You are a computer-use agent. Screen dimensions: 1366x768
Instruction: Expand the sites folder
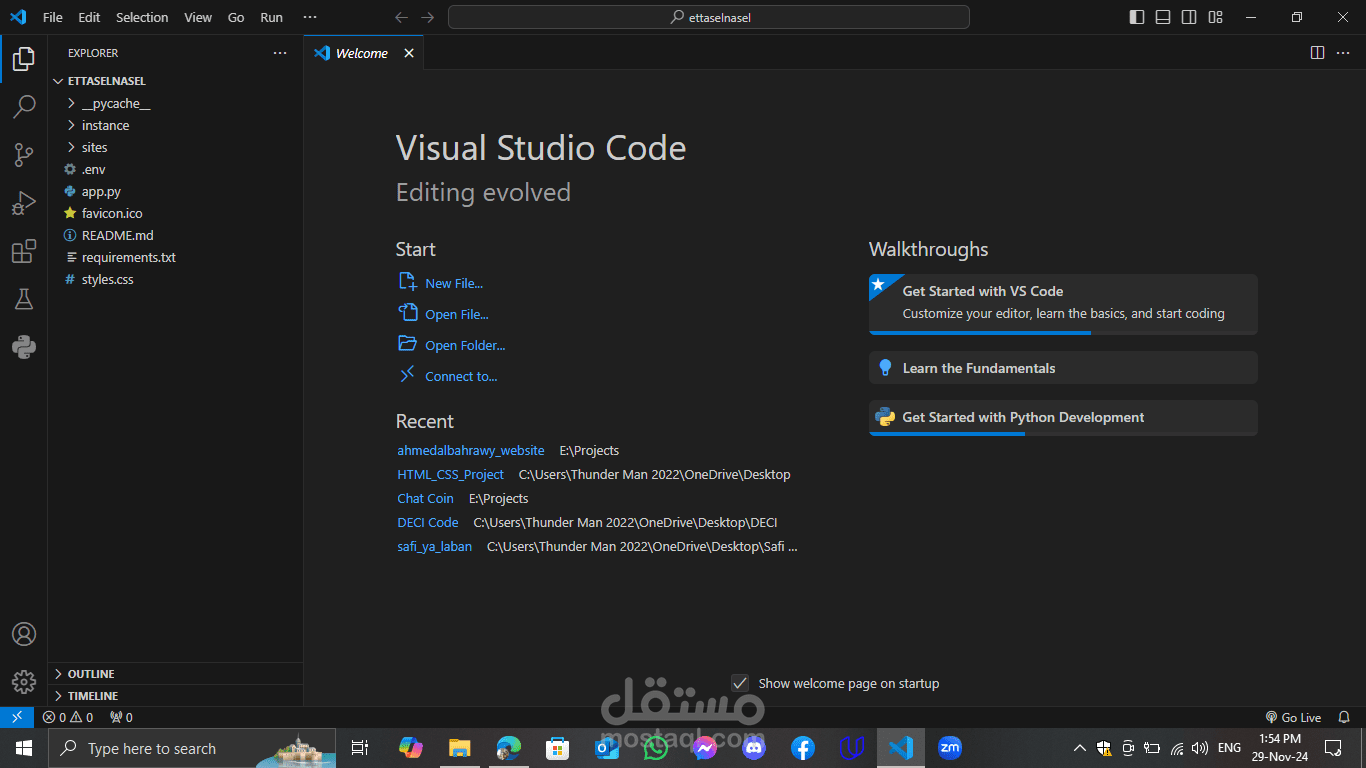(175, 147)
